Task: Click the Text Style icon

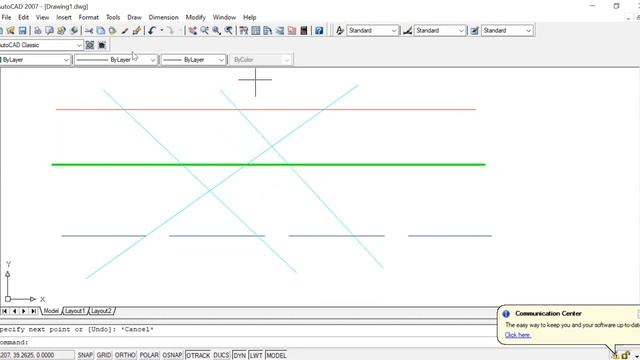Action: 340,31
